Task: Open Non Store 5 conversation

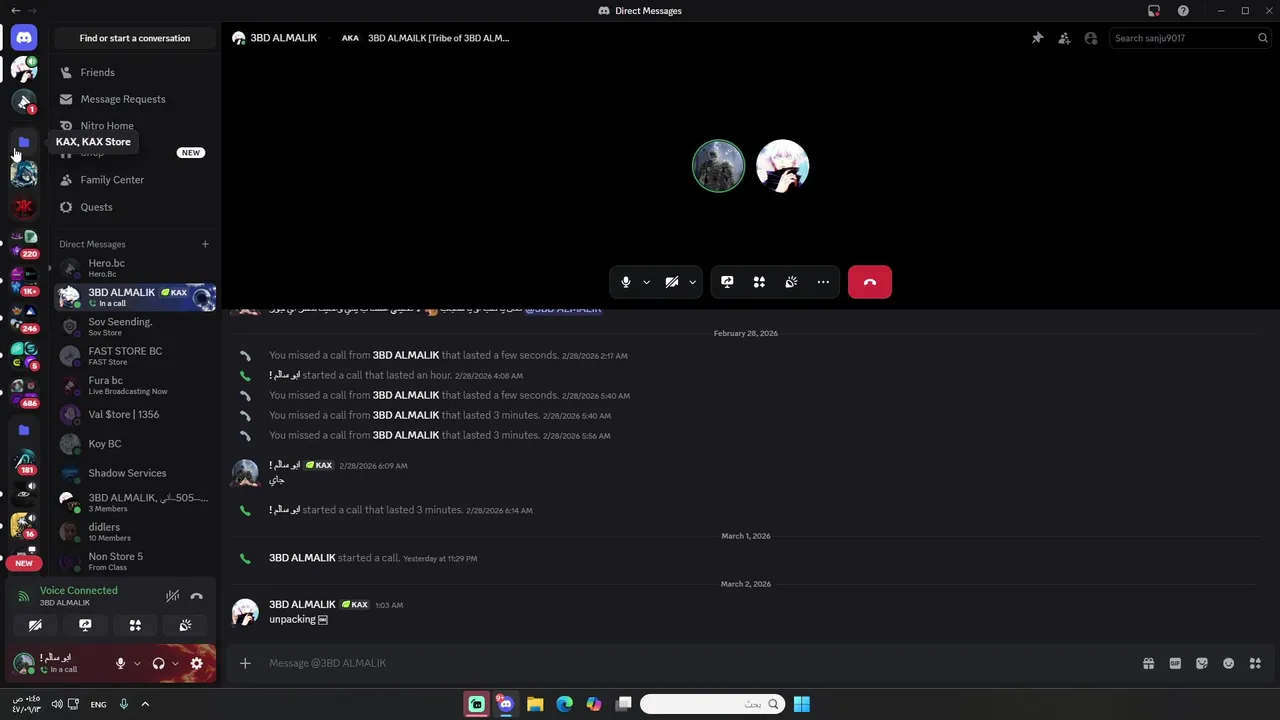Action: (x=135, y=561)
